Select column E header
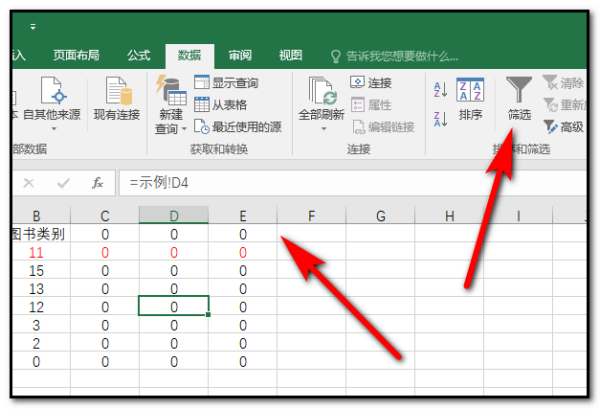 click(243, 216)
